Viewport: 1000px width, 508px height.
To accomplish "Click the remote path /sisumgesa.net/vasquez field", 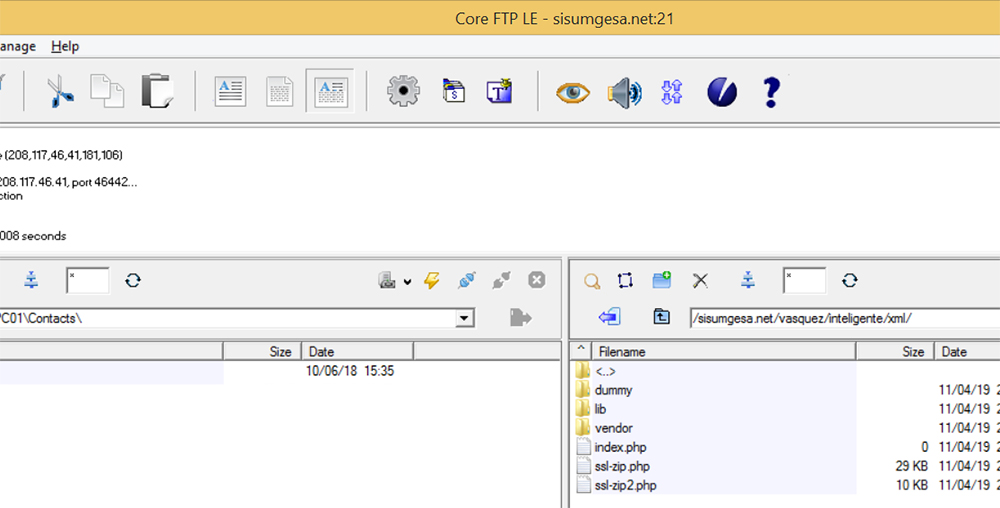I will [x=845, y=319].
